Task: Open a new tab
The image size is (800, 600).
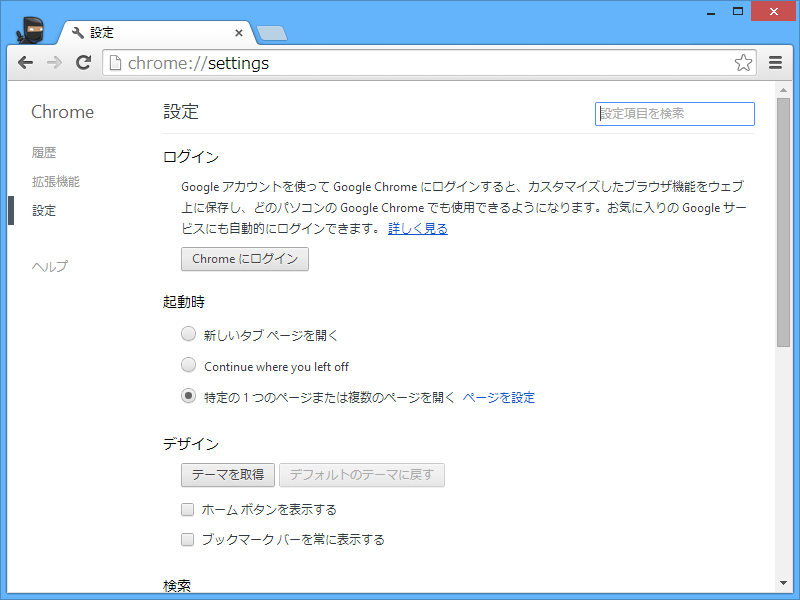Action: pos(271,34)
